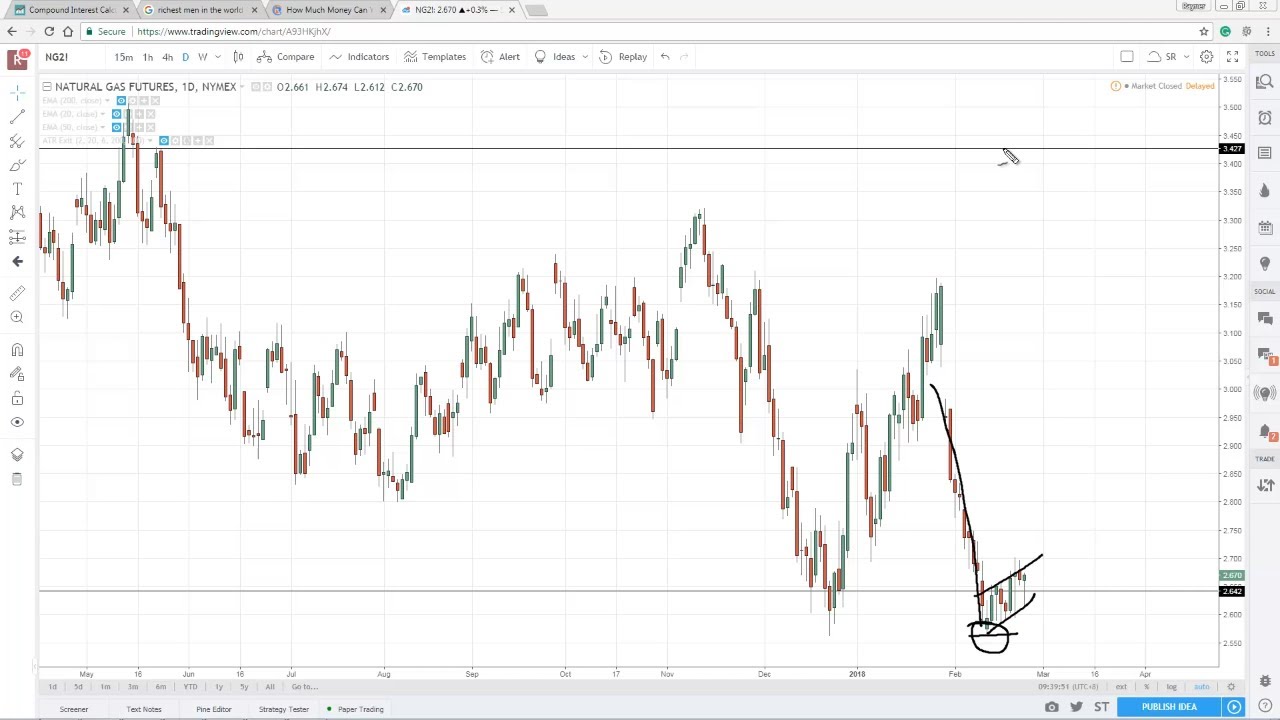Toggle visibility of EMA 200 indicator
The height and width of the screenshot is (720, 1280).
(x=121, y=101)
